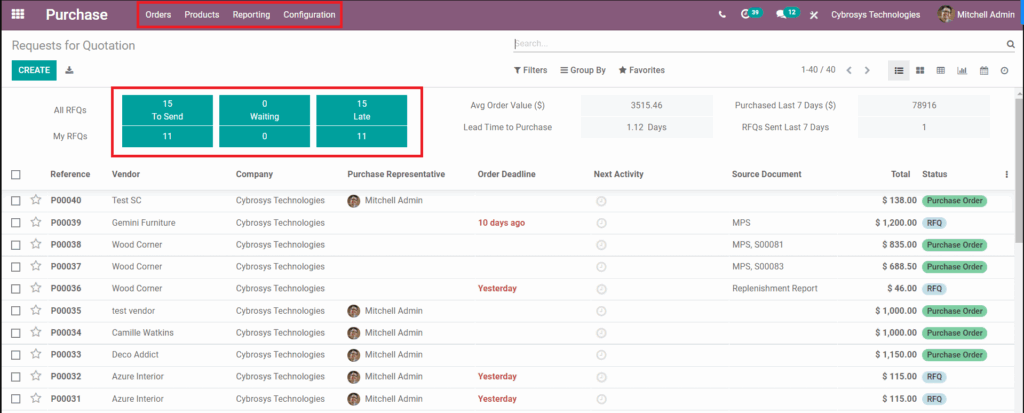The image size is (1024, 413).
Task: Check the box for order P00037
Action: [x=16, y=267]
